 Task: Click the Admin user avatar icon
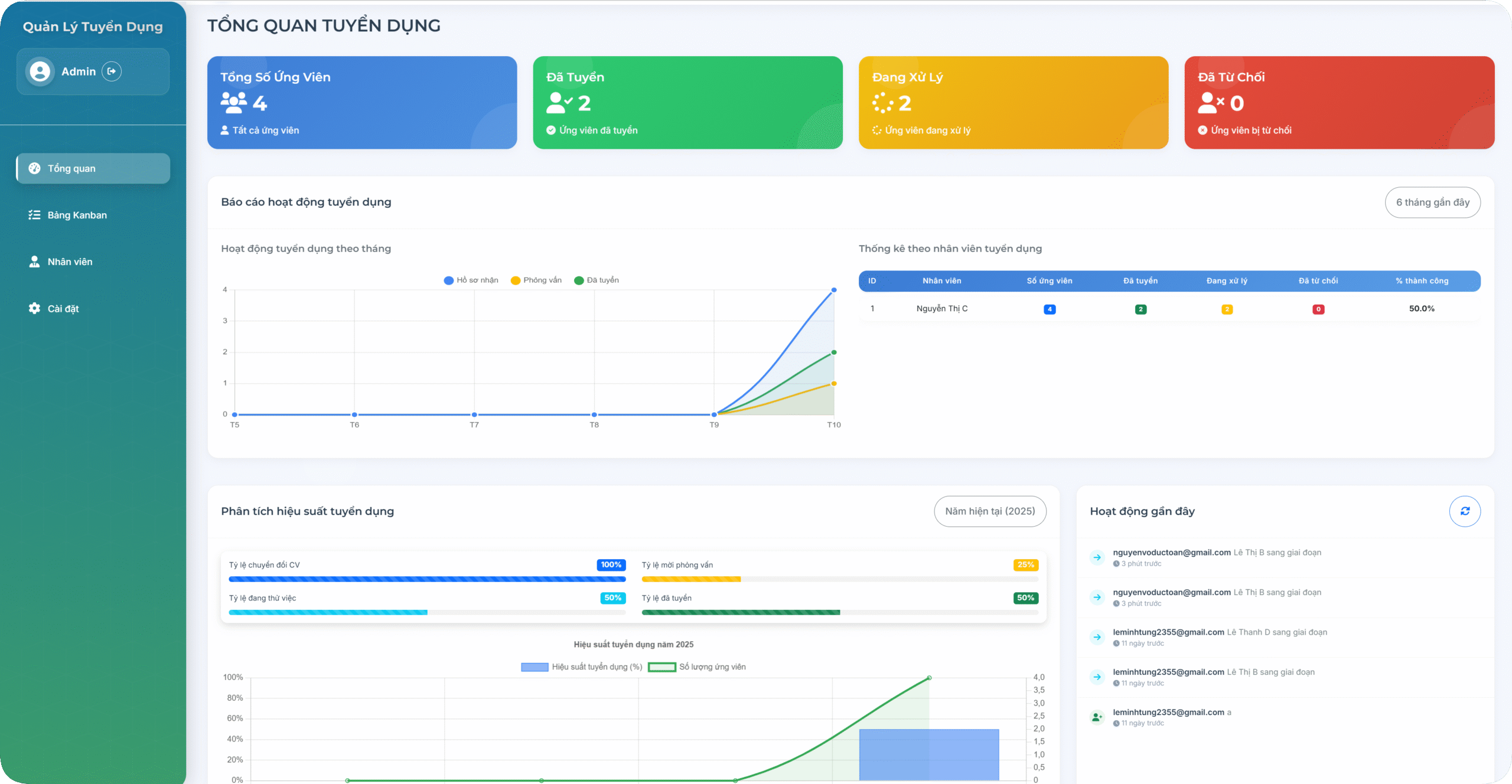point(40,71)
